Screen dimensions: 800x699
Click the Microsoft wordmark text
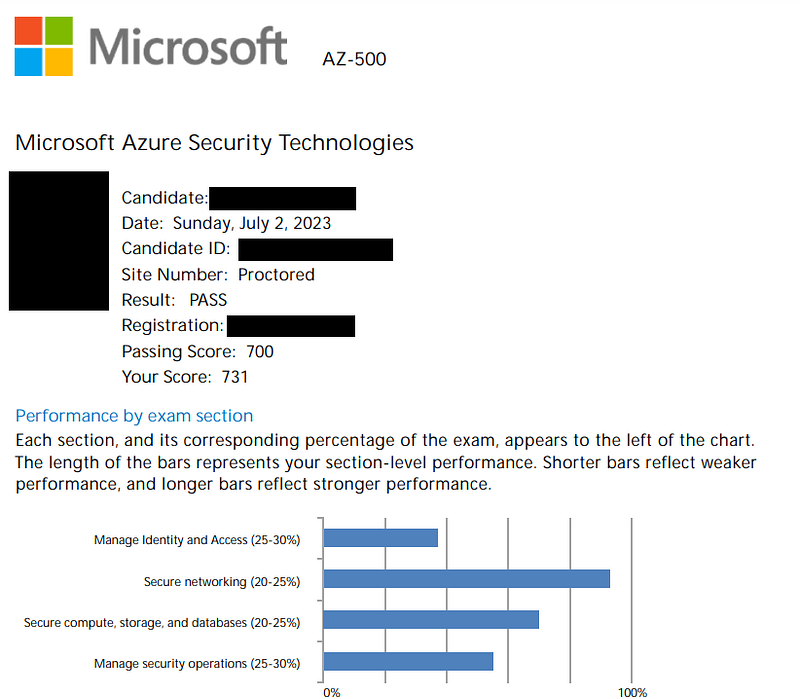(x=188, y=47)
